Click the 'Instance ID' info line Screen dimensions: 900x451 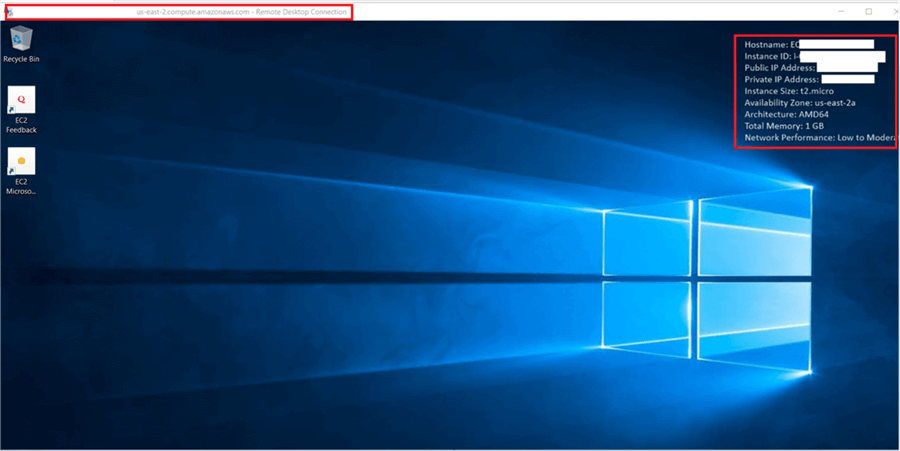[x=815, y=56]
